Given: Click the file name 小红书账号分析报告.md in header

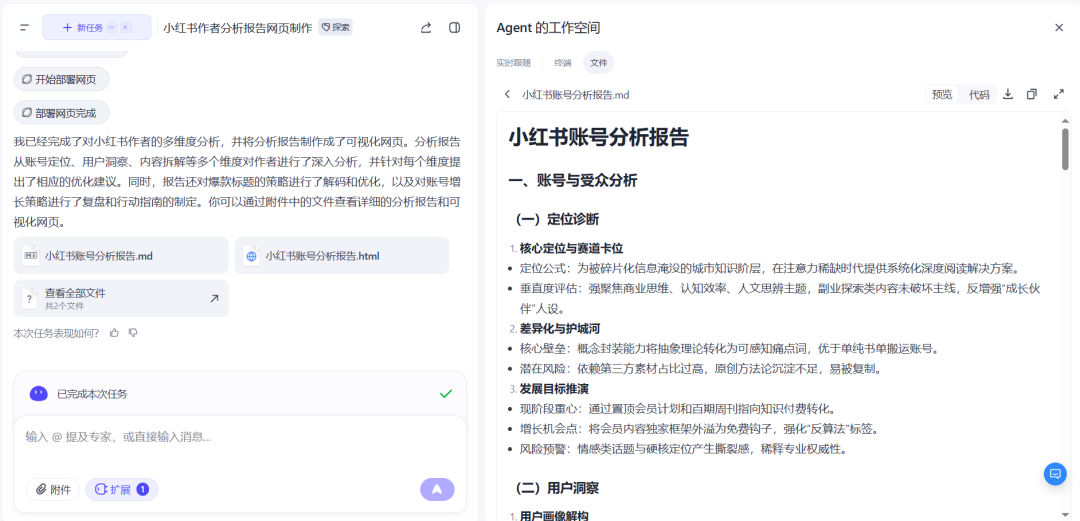Looking at the screenshot, I should [x=576, y=95].
